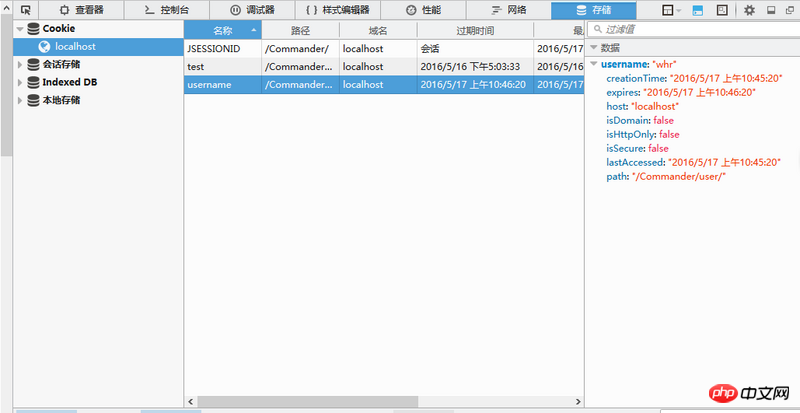Open toolbox settings gear
Viewport: 800px width, 413px height.
coord(749,10)
